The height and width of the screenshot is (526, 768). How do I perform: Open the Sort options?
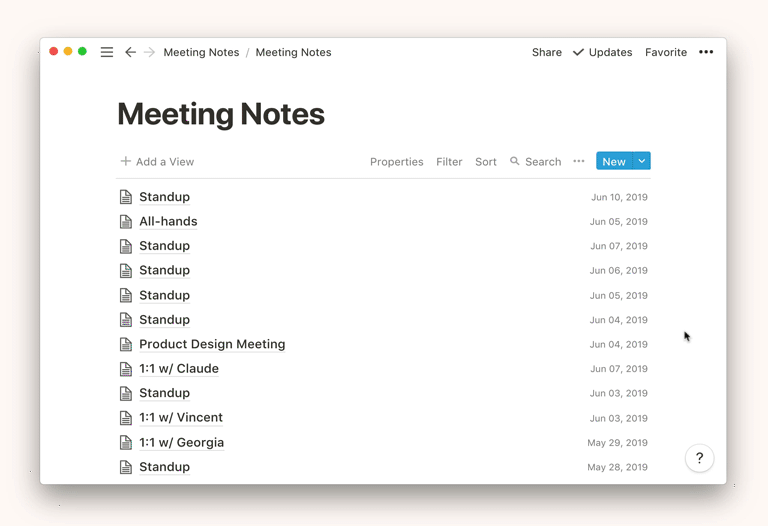click(486, 162)
